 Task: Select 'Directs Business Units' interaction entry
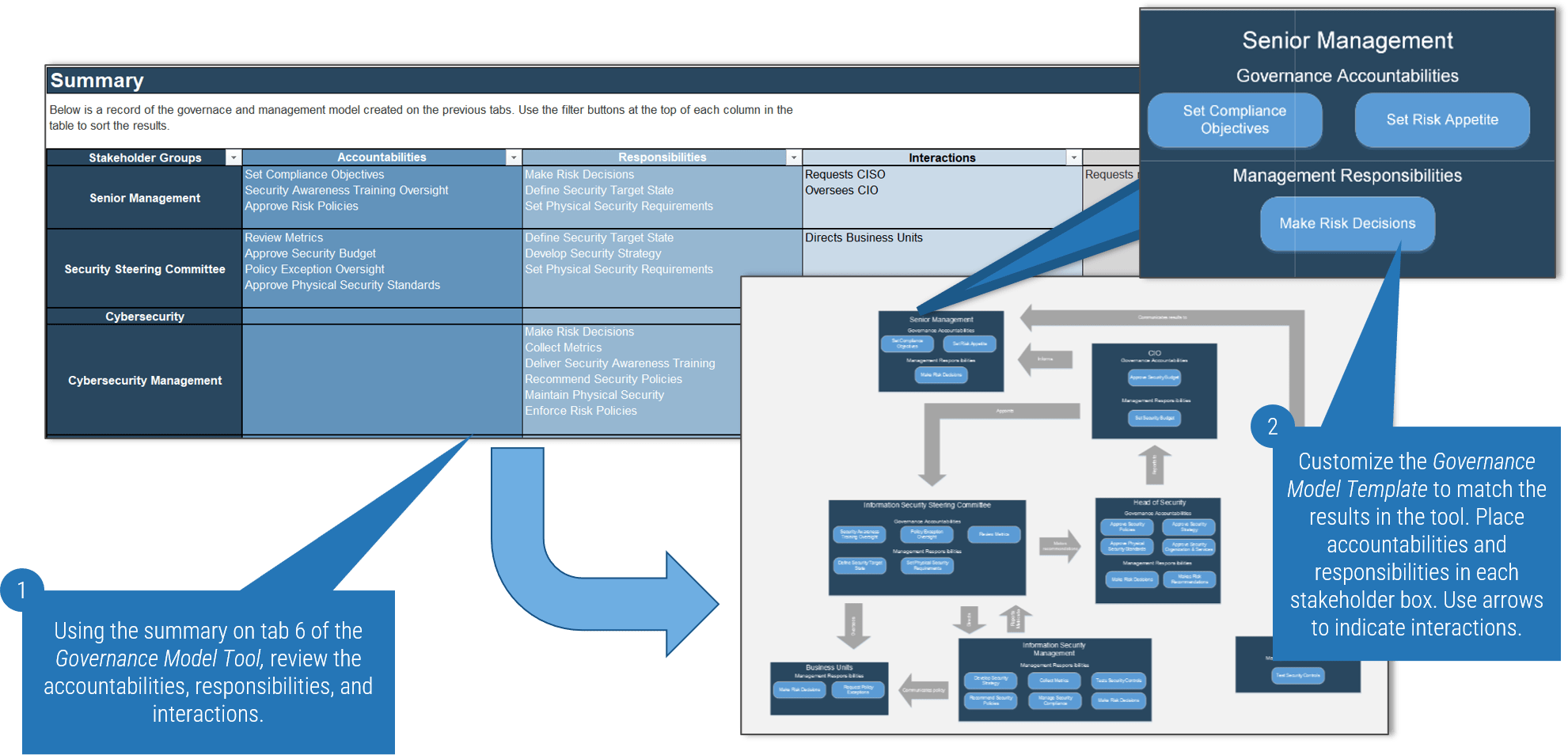[x=864, y=237]
